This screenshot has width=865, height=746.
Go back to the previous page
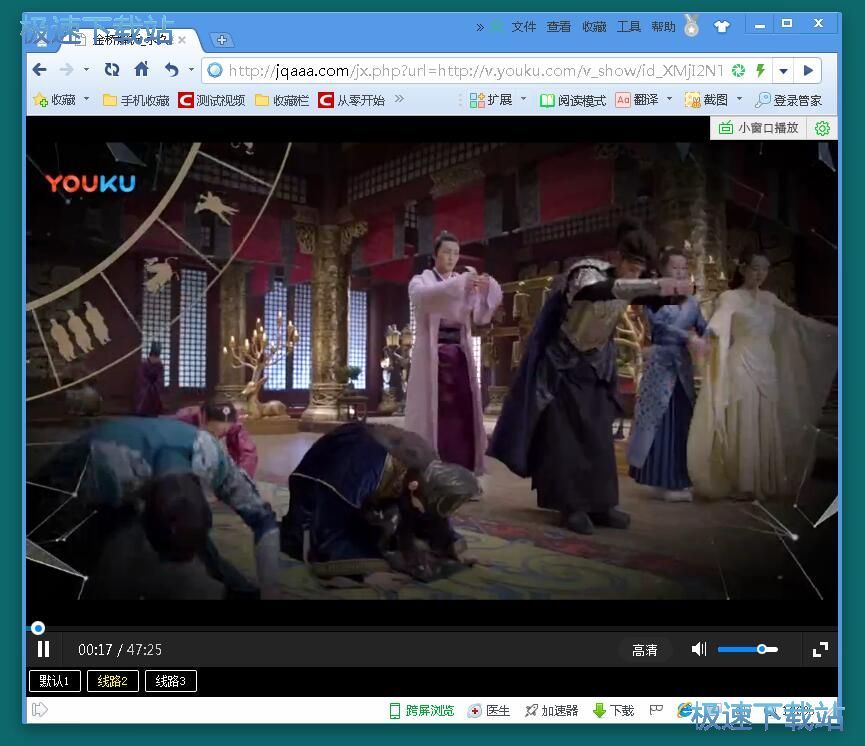(40, 70)
